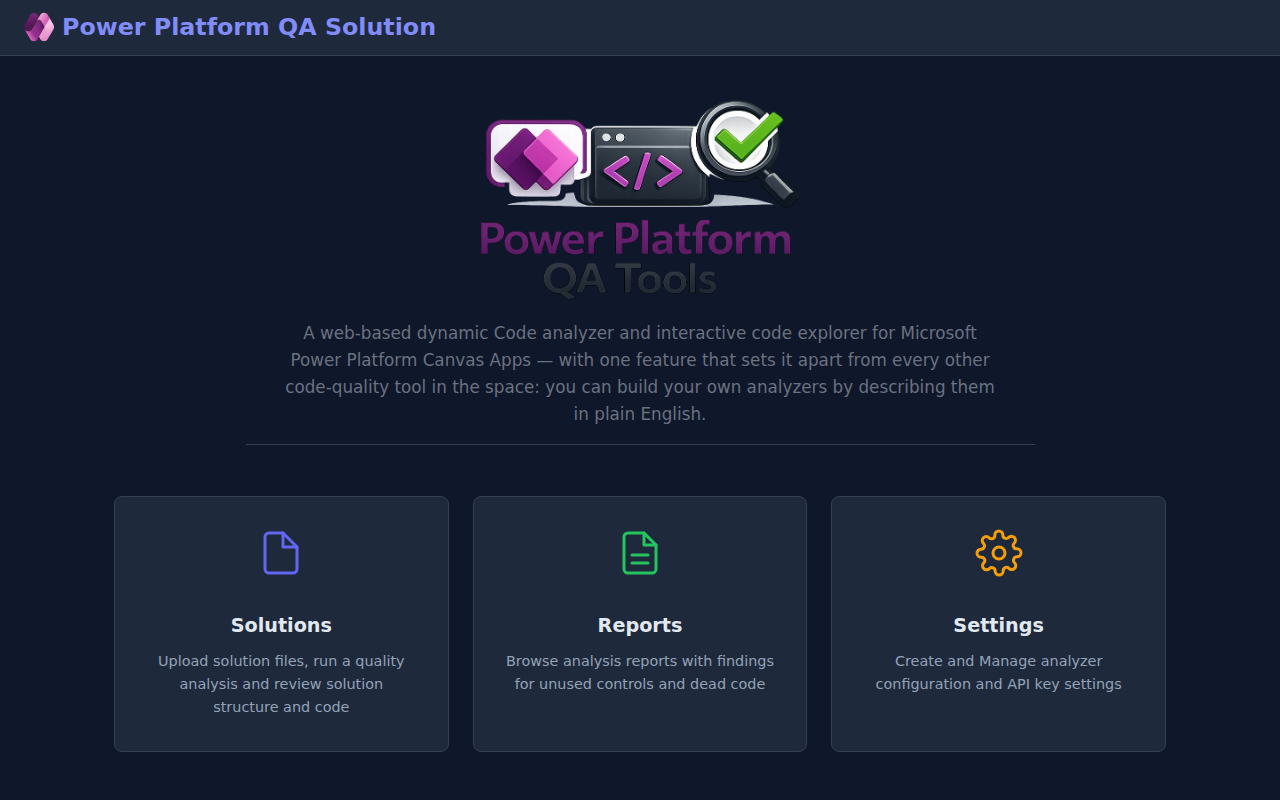Click the orange Settings gear icon
The height and width of the screenshot is (800, 1280).
[x=998, y=552]
